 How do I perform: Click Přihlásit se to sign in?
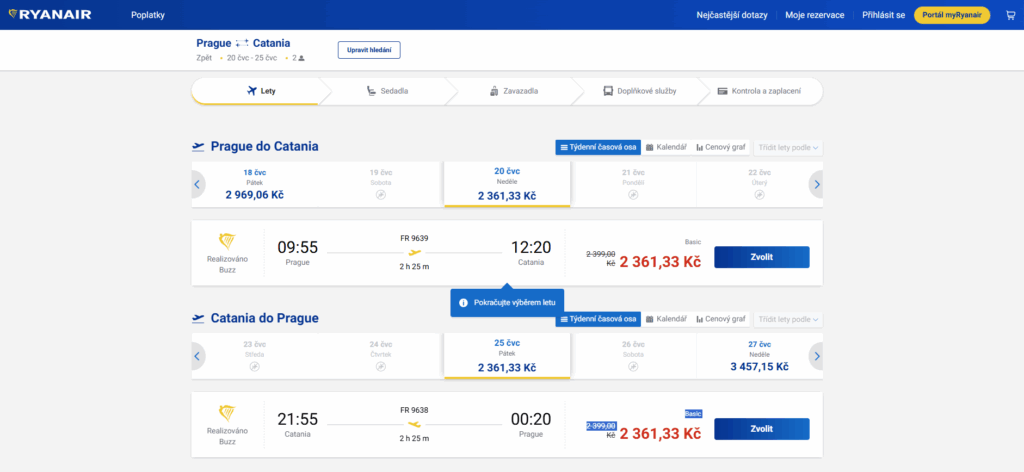pyautogui.click(x=884, y=15)
